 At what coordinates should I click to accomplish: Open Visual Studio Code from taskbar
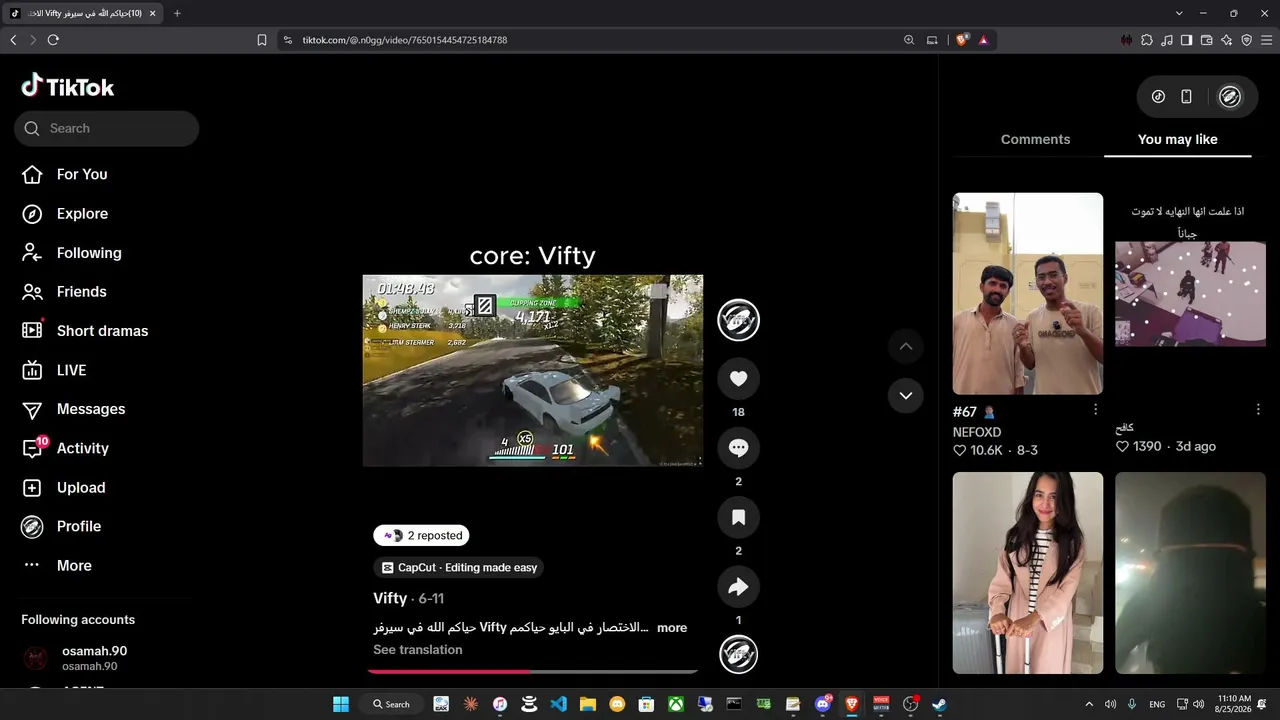(x=559, y=704)
